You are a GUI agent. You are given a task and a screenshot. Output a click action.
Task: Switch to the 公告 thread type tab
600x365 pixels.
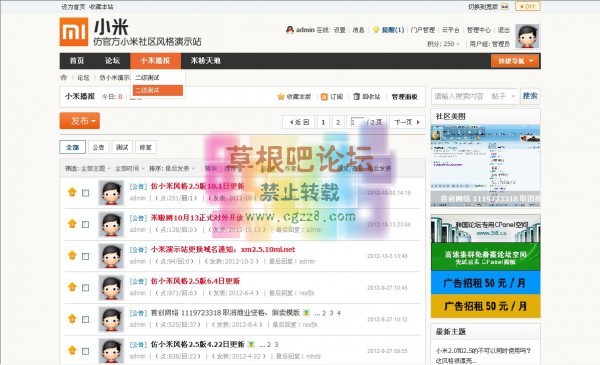(x=98, y=147)
